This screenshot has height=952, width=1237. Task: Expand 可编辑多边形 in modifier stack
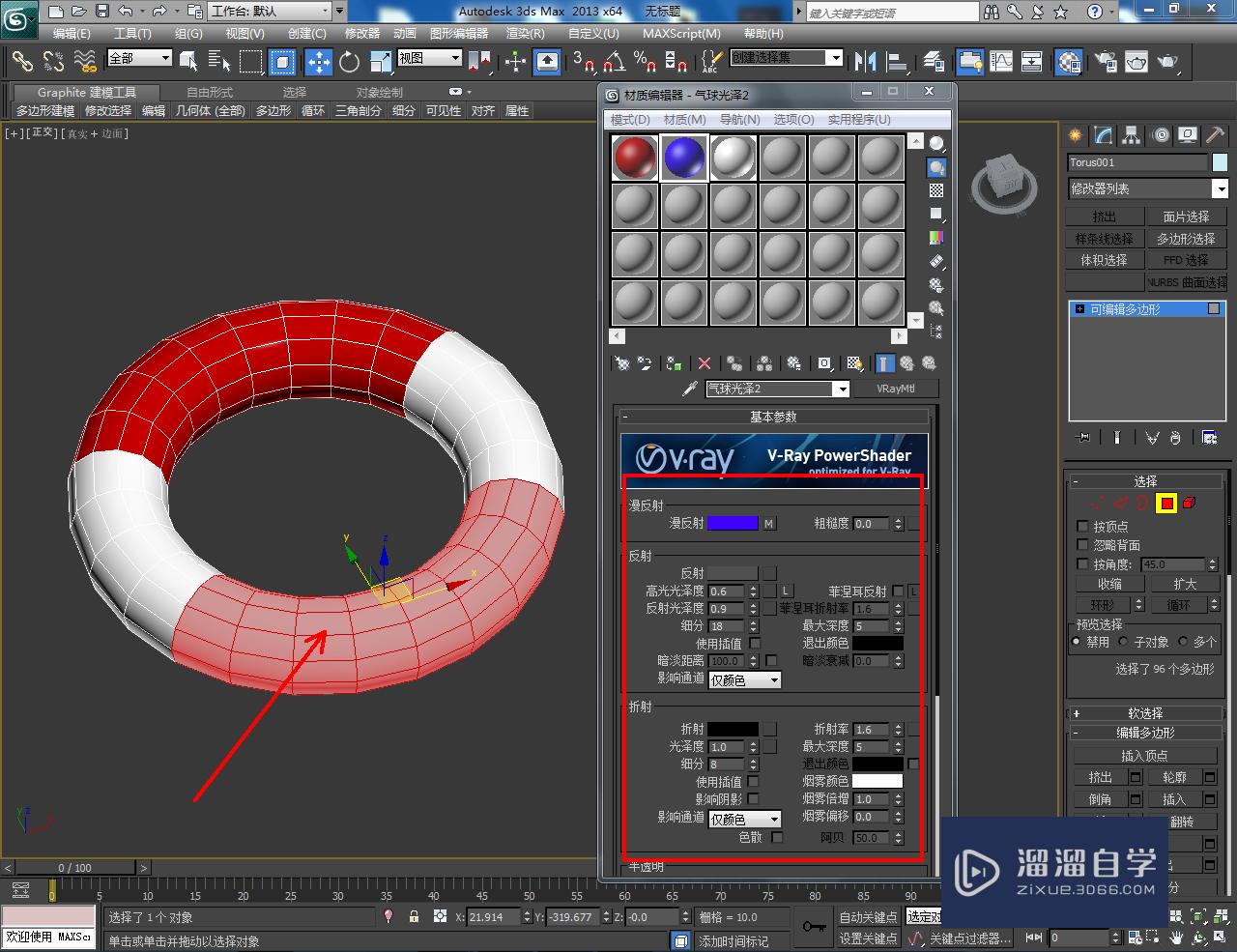click(x=1079, y=309)
